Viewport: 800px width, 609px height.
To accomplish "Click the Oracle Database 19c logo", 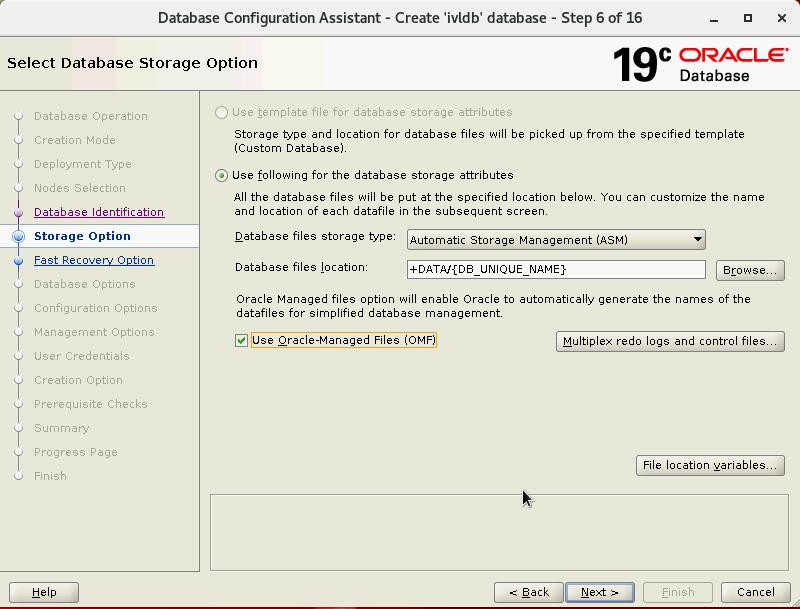I will tap(699, 63).
